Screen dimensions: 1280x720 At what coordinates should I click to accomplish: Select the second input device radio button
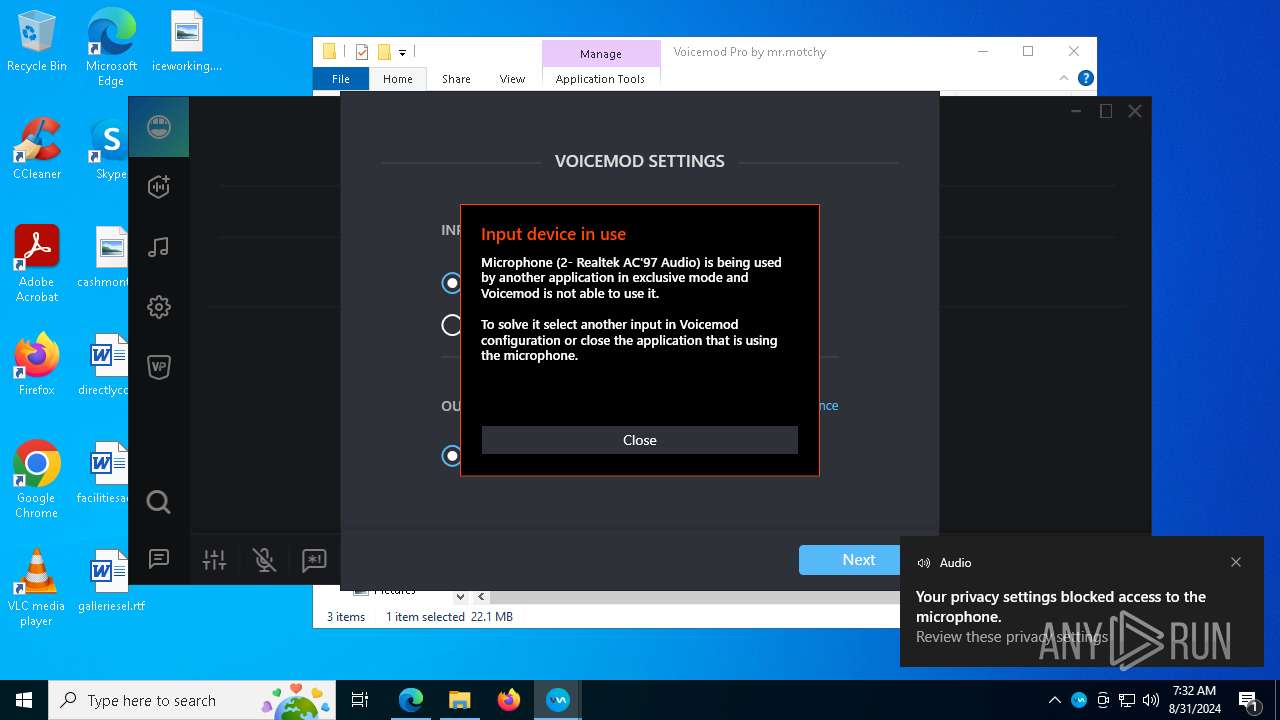click(x=452, y=325)
